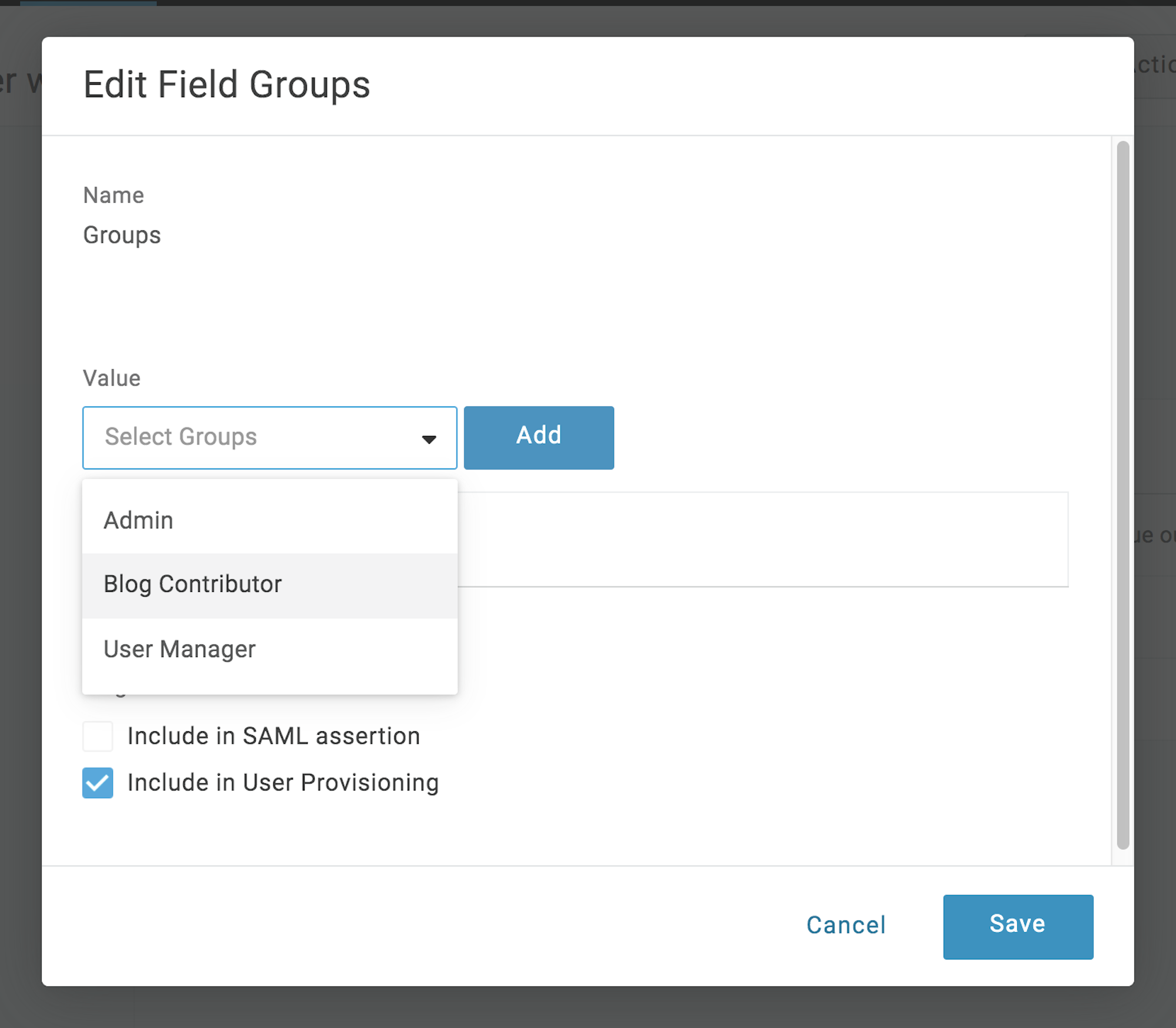
Task: Click the Name field label
Action: click(x=113, y=195)
